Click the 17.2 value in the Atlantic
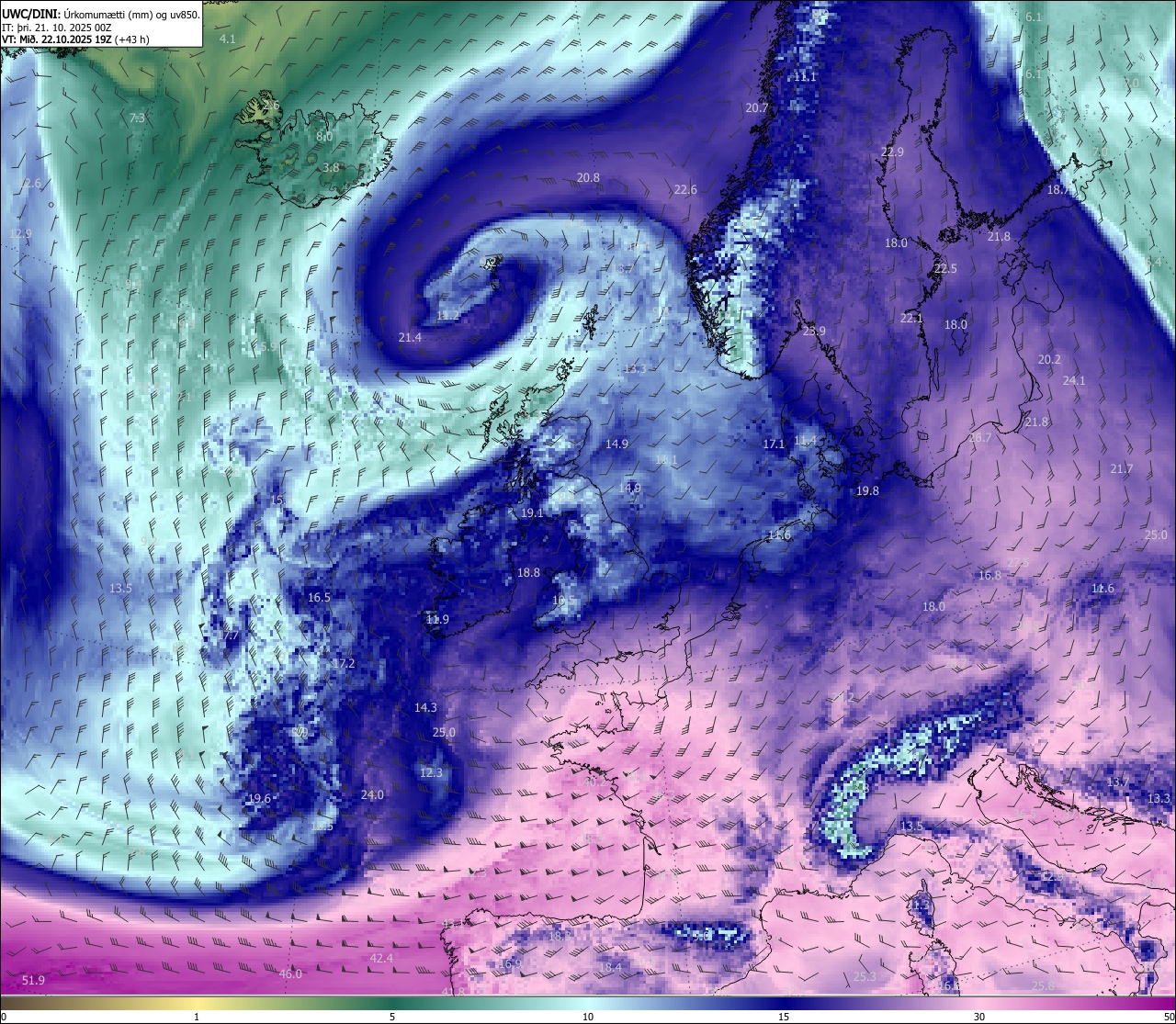Image resolution: width=1176 pixels, height=1024 pixels. [344, 664]
